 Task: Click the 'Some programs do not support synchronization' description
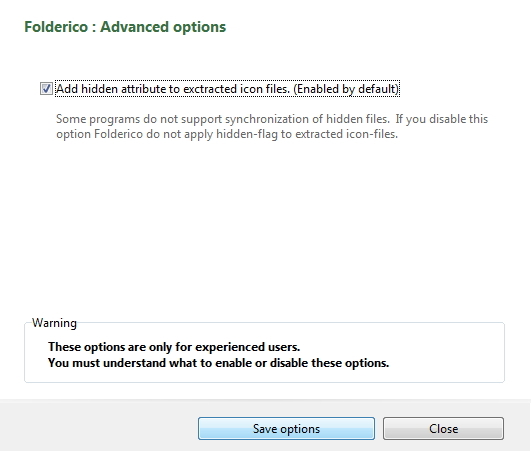point(272,119)
